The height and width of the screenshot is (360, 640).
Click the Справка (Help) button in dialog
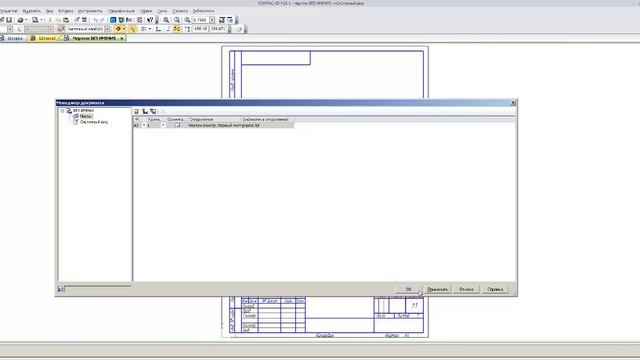click(495, 289)
